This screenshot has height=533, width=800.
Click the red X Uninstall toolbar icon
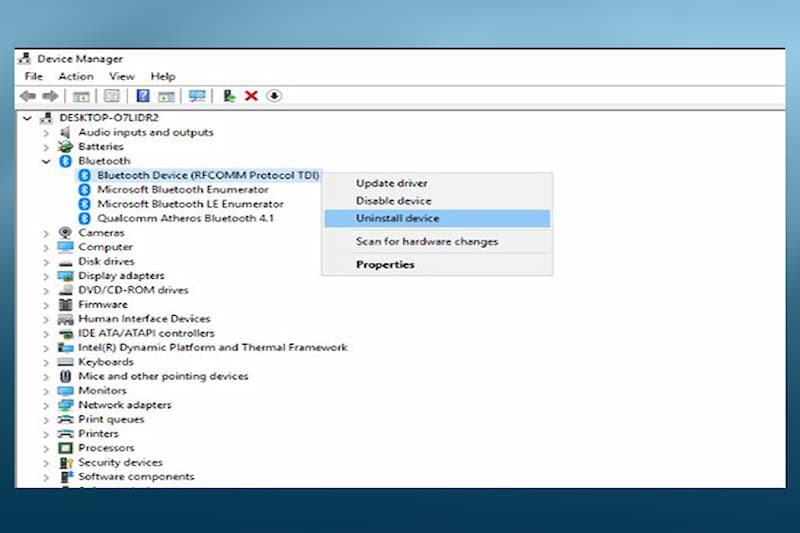251,96
